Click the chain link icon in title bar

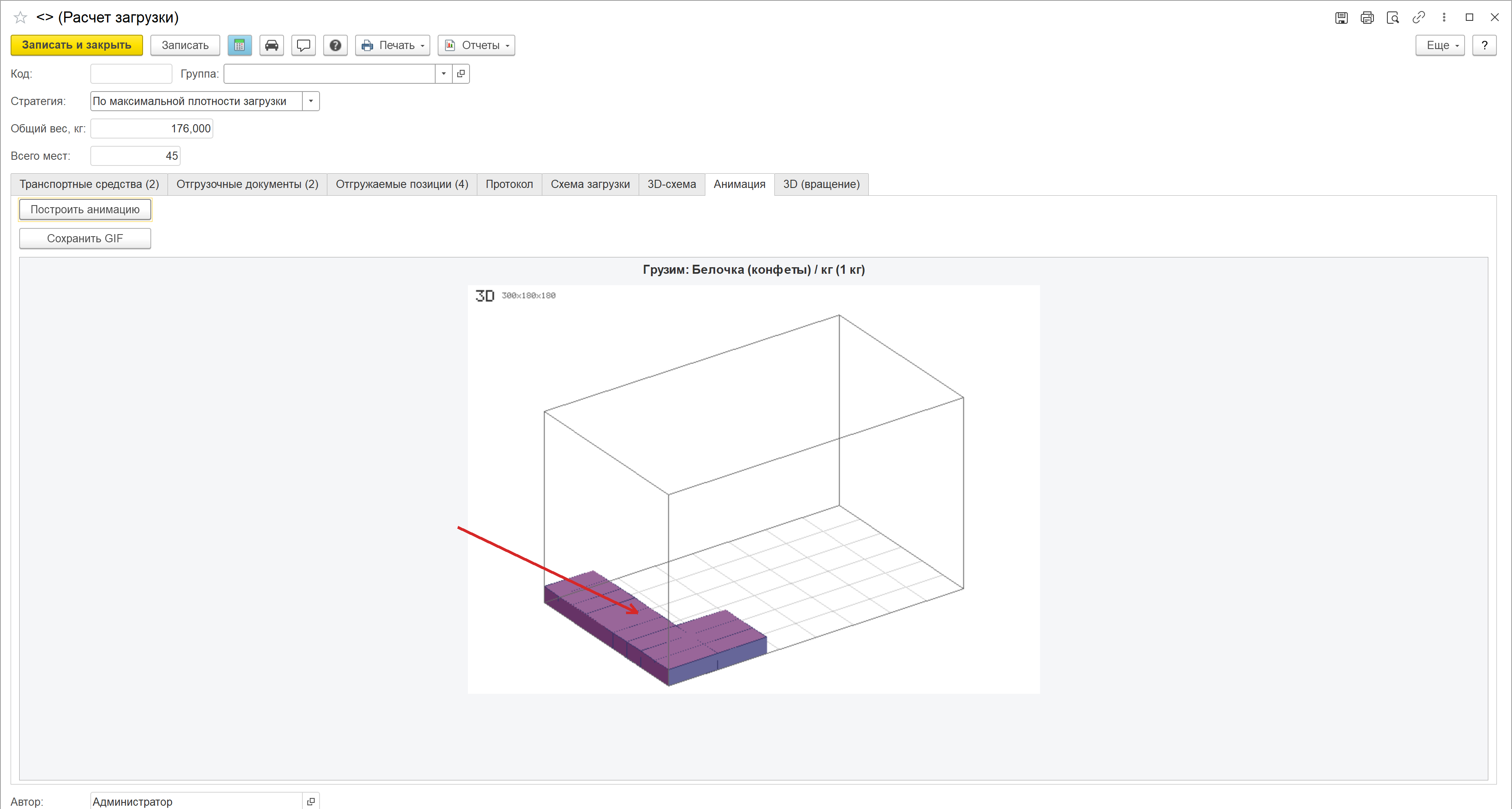pyautogui.click(x=1419, y=18)
